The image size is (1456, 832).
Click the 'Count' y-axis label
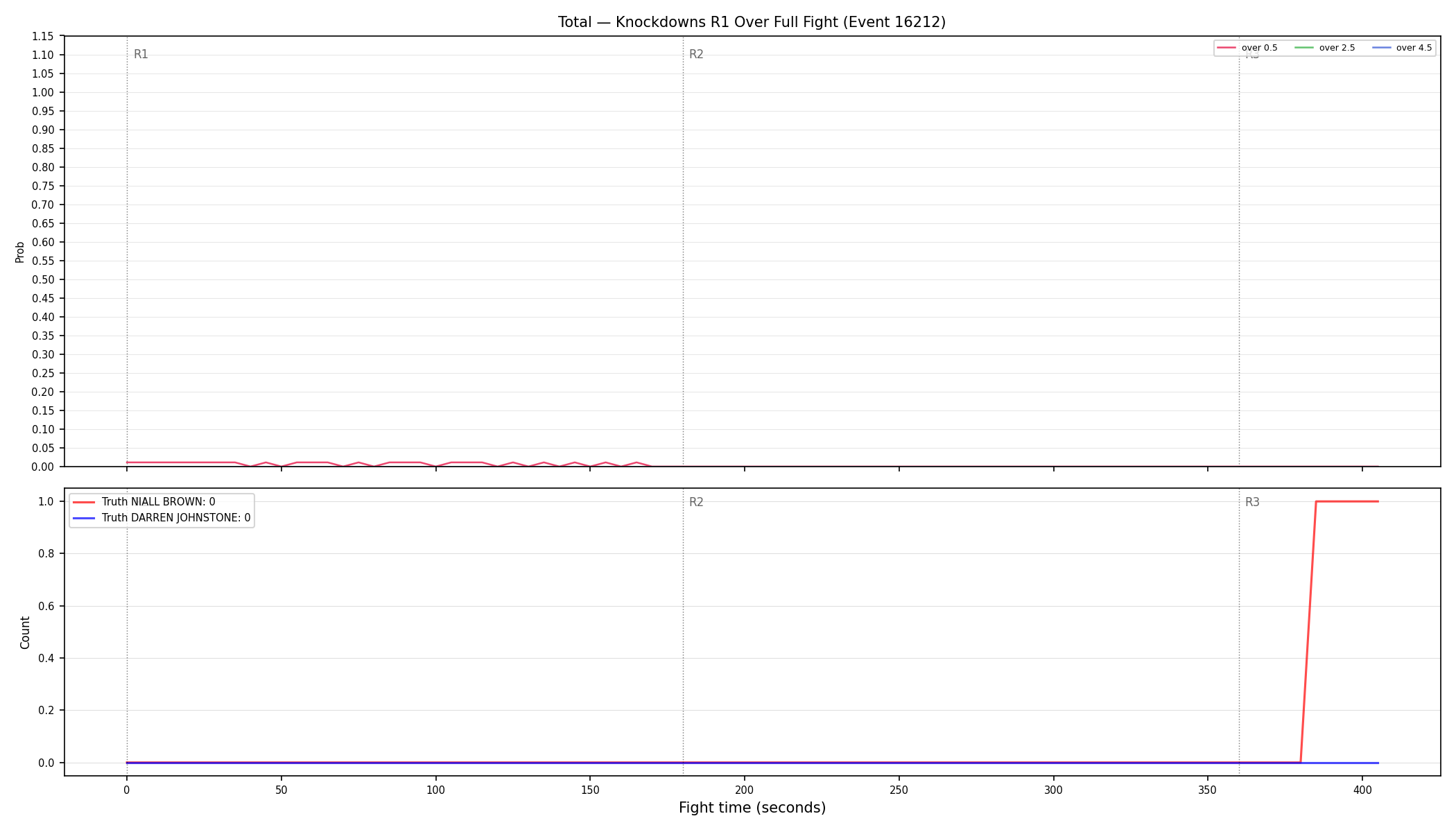point(25,632)
